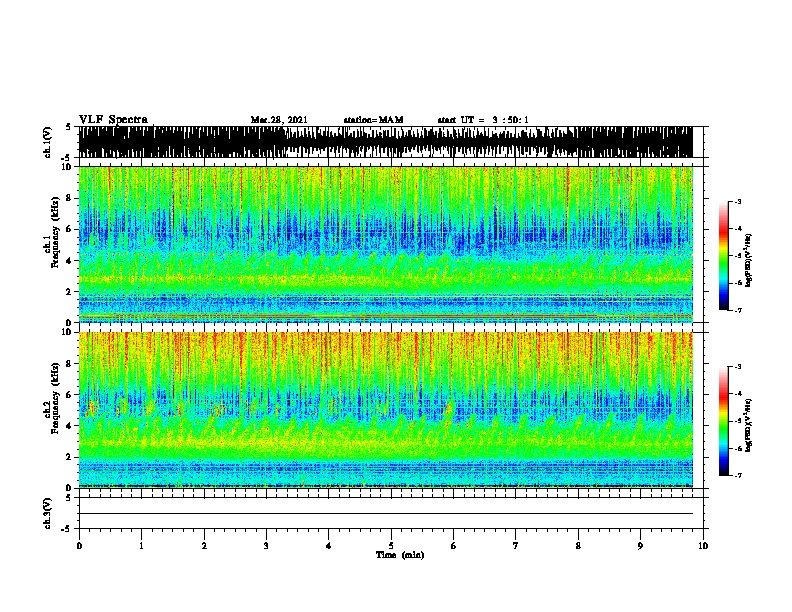
Task: Select ch.2 "Frequency (kHz)" axis label
Action: click(56, 398)
